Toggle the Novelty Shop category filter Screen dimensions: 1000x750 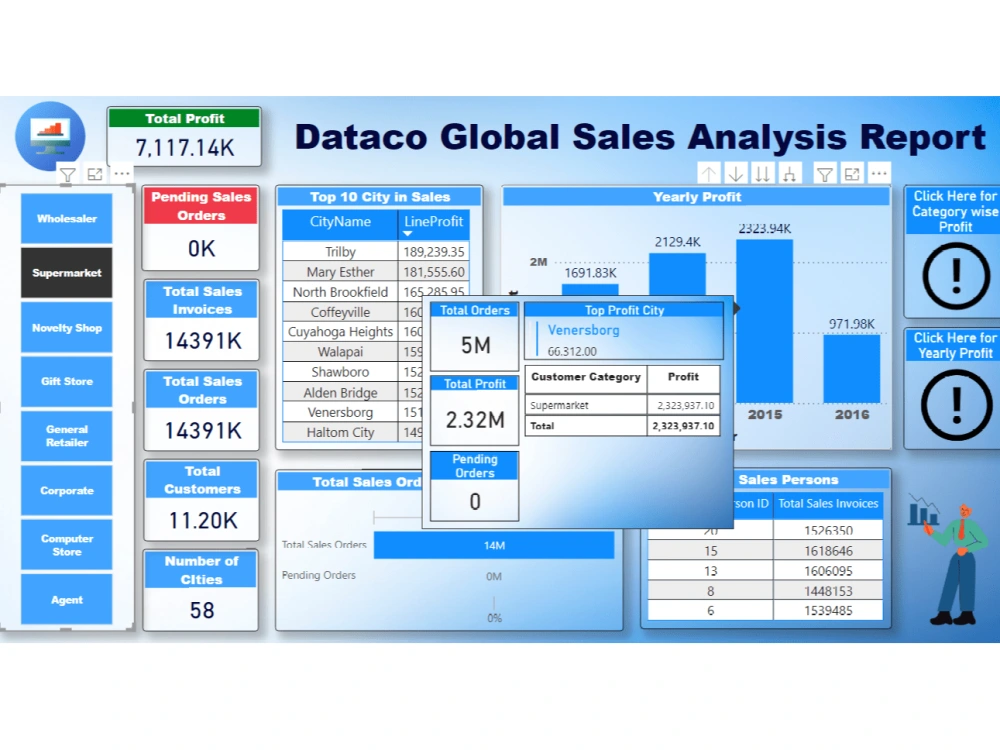[x=66, y=327]
